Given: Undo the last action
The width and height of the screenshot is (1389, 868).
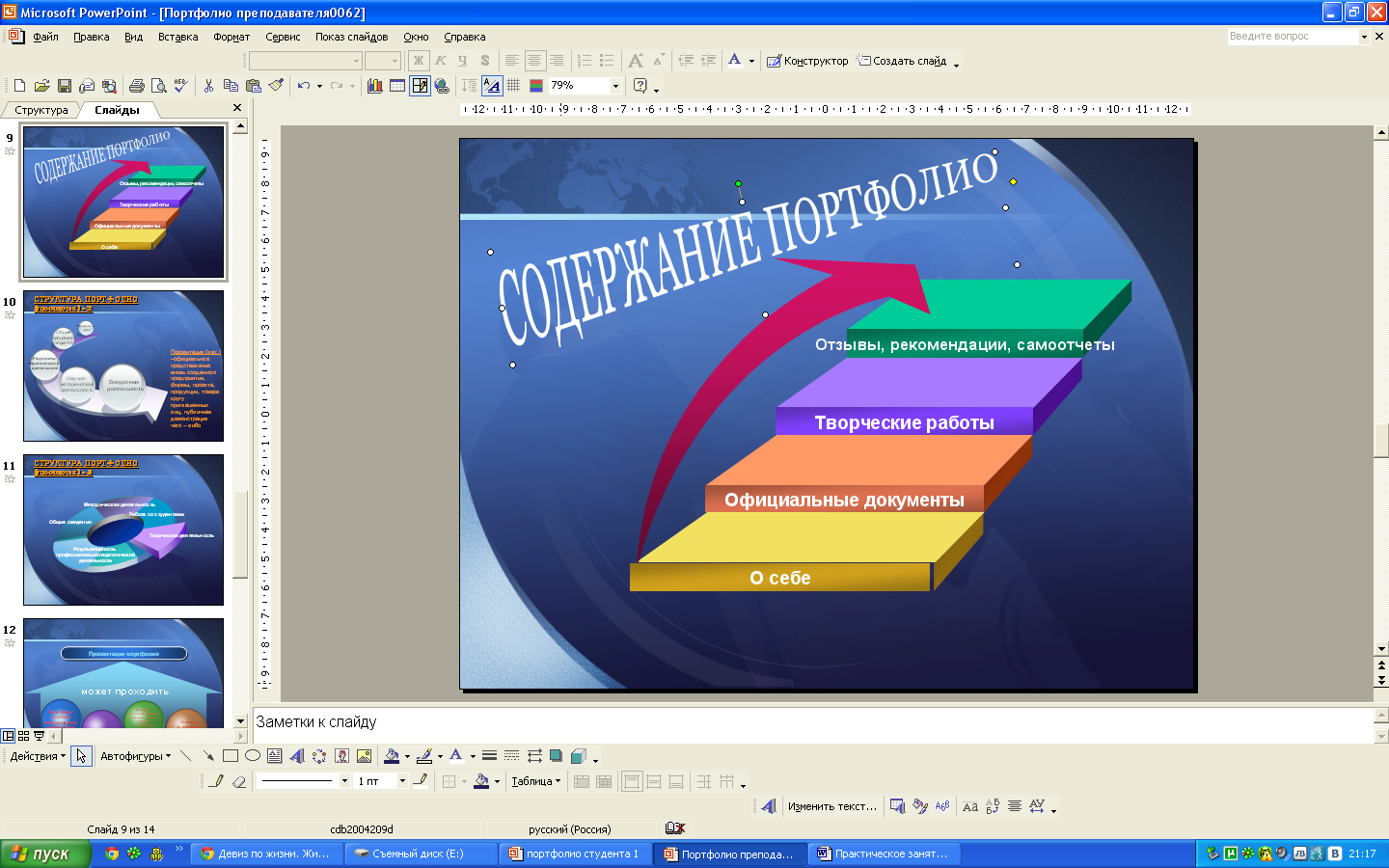Looking at the screenshot, I should tap(304, 86).
